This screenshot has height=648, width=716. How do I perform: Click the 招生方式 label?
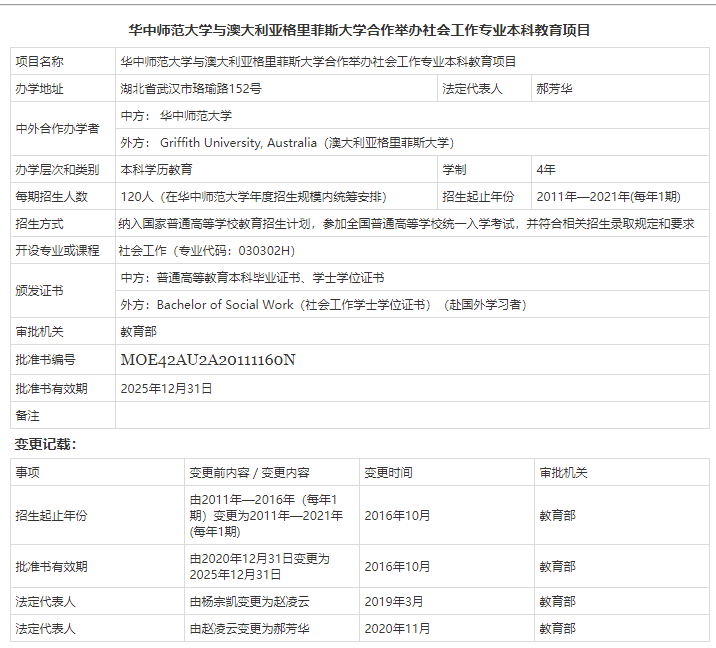click(x=39, y=224)
